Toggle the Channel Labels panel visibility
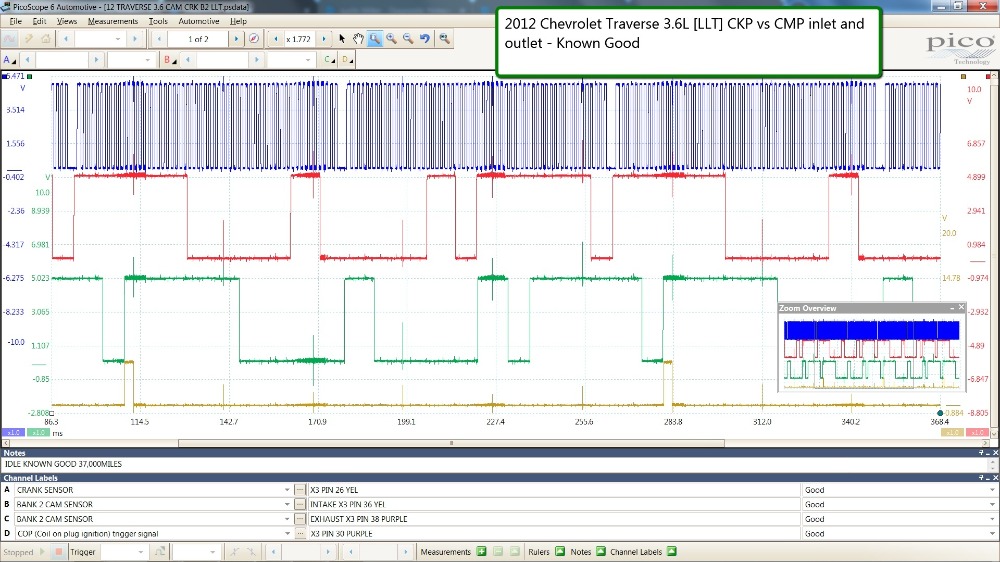This screenshot has height=562, width=1000. coord(672,552)
